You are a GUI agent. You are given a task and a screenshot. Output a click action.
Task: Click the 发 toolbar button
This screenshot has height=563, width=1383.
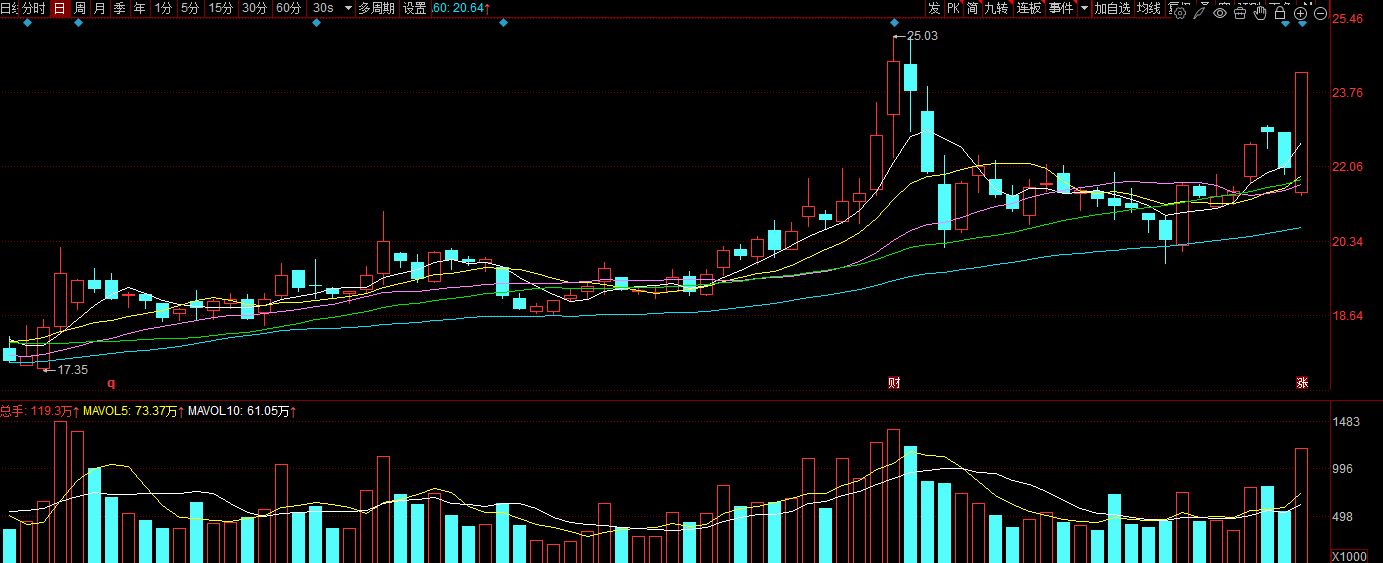(x=934, y=8)
